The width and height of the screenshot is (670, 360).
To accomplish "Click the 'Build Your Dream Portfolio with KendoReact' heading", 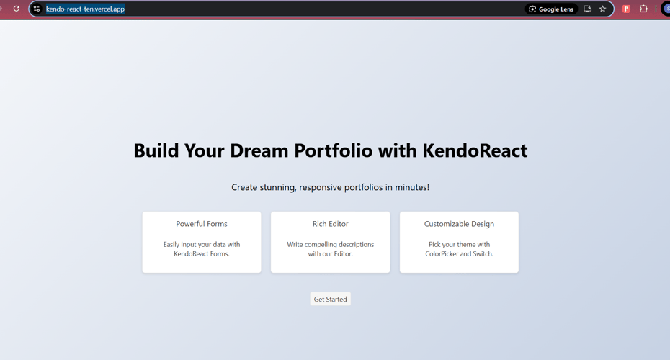I will point(330,151).
